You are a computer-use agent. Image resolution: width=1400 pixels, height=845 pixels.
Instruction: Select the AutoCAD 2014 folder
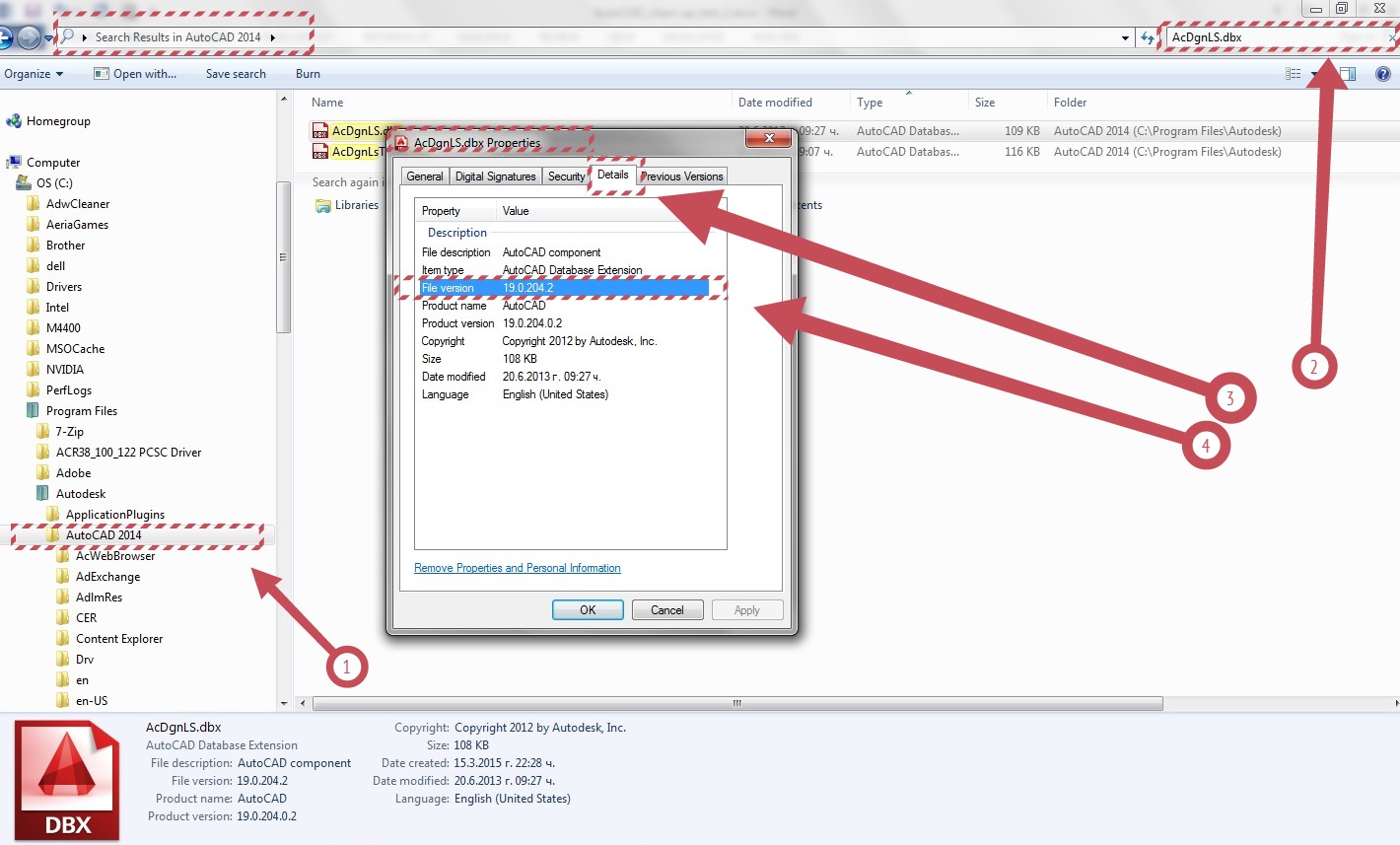click(x=94, y=535)
